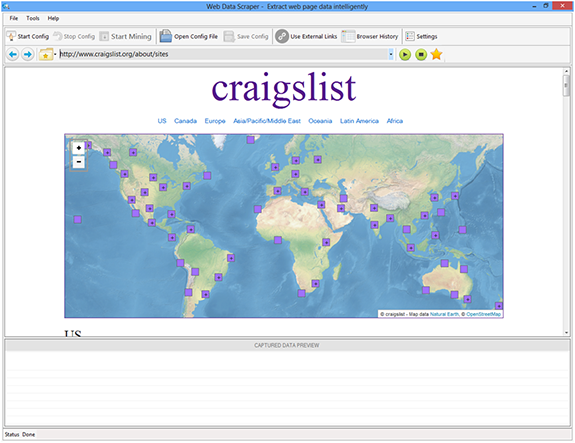Follow the Oceania region link
Viewport: 575px width, 443px height.
(x=320, y=121)
